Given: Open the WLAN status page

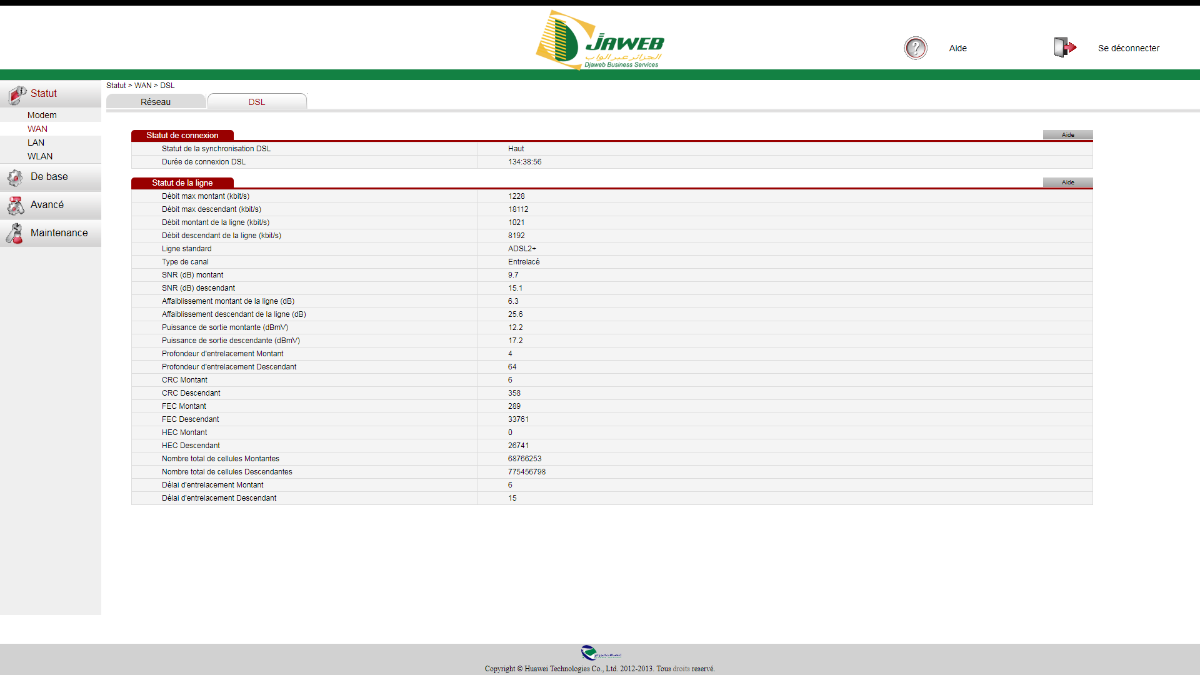Looking at the screenshot, I should click(40, 157).
